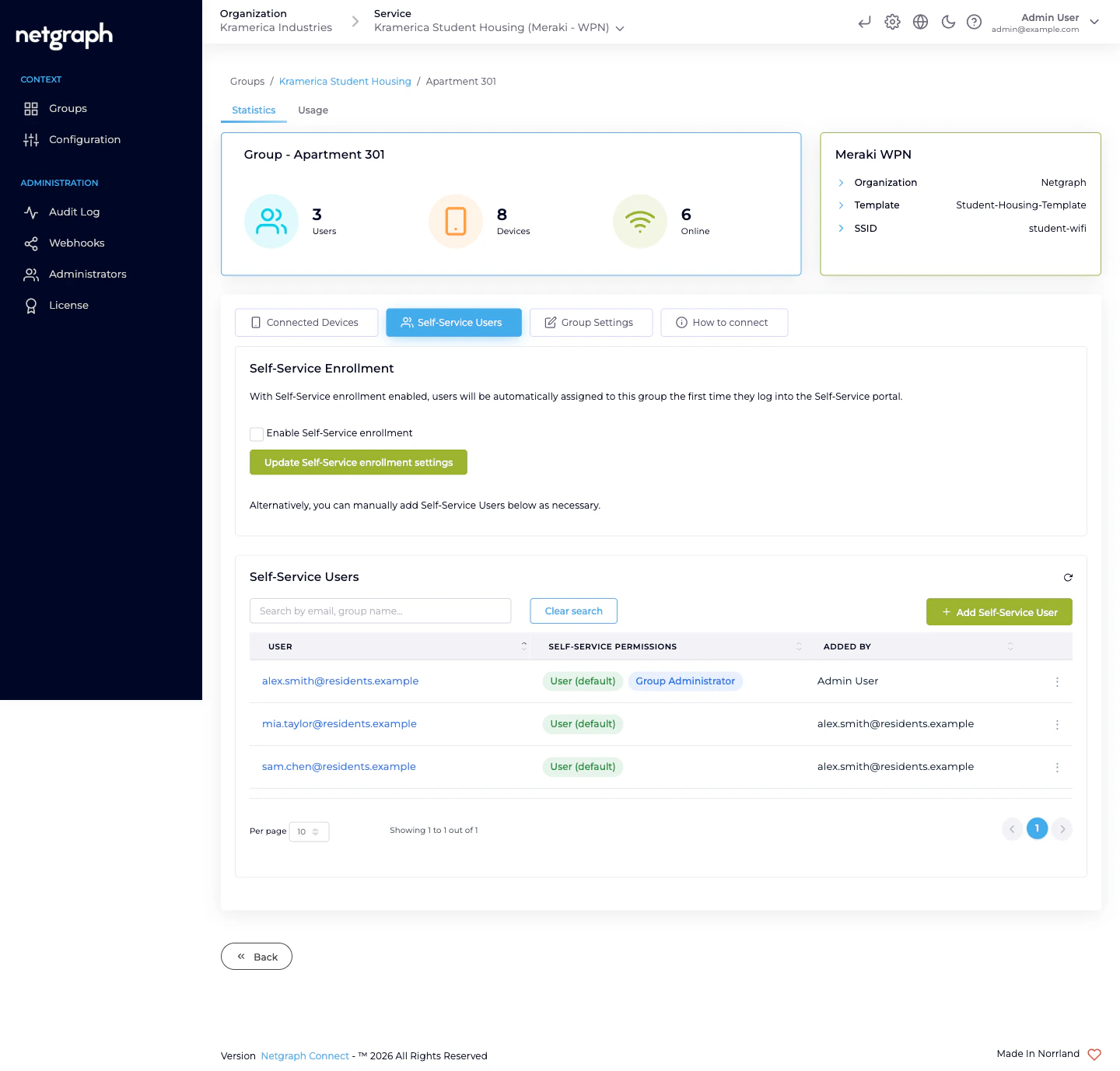Select the Webhooks sidebar icon
The width and height of the screenshot is (1120, 1071).
pyautogui.click(x=31, y=243)
